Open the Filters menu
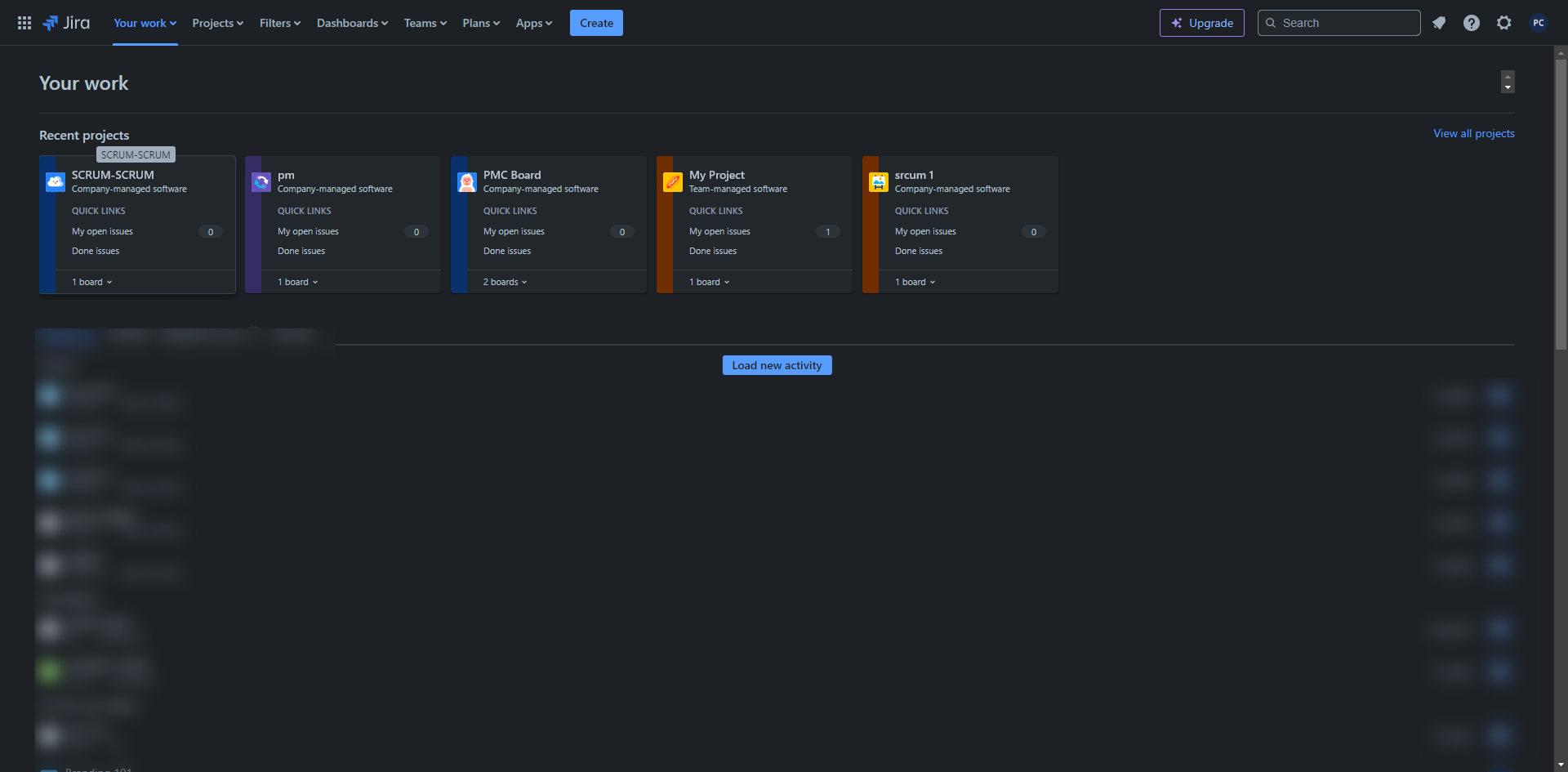Screen dimensions: 1568x772 280,23
